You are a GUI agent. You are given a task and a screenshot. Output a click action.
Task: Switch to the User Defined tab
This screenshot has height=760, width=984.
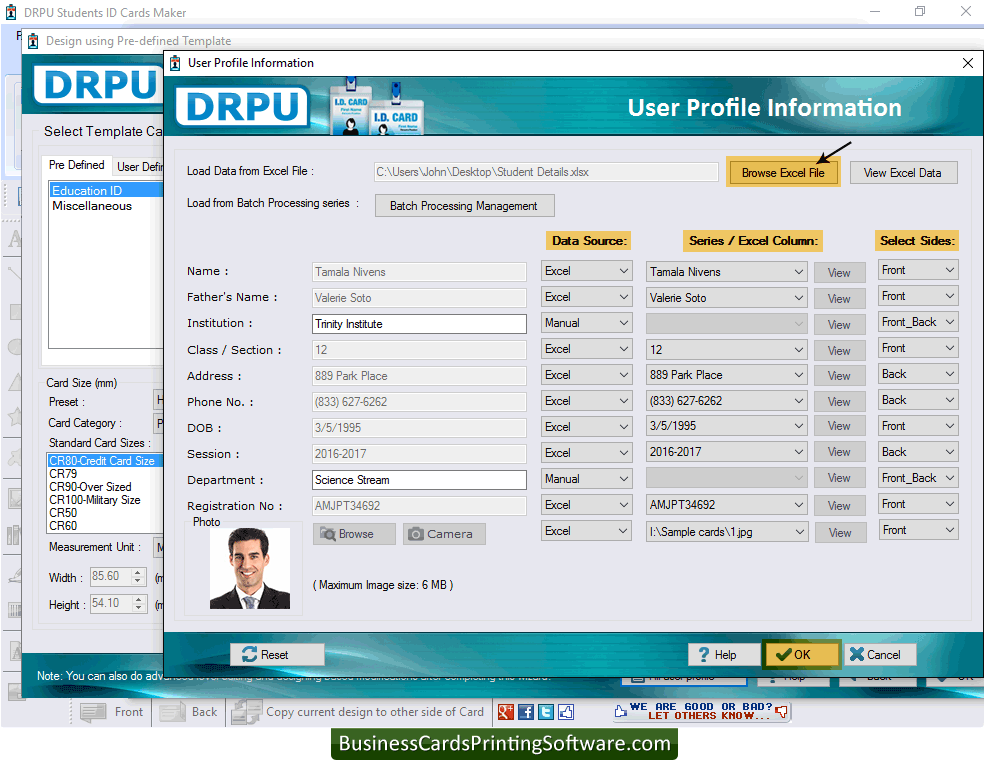coord(140,167)
